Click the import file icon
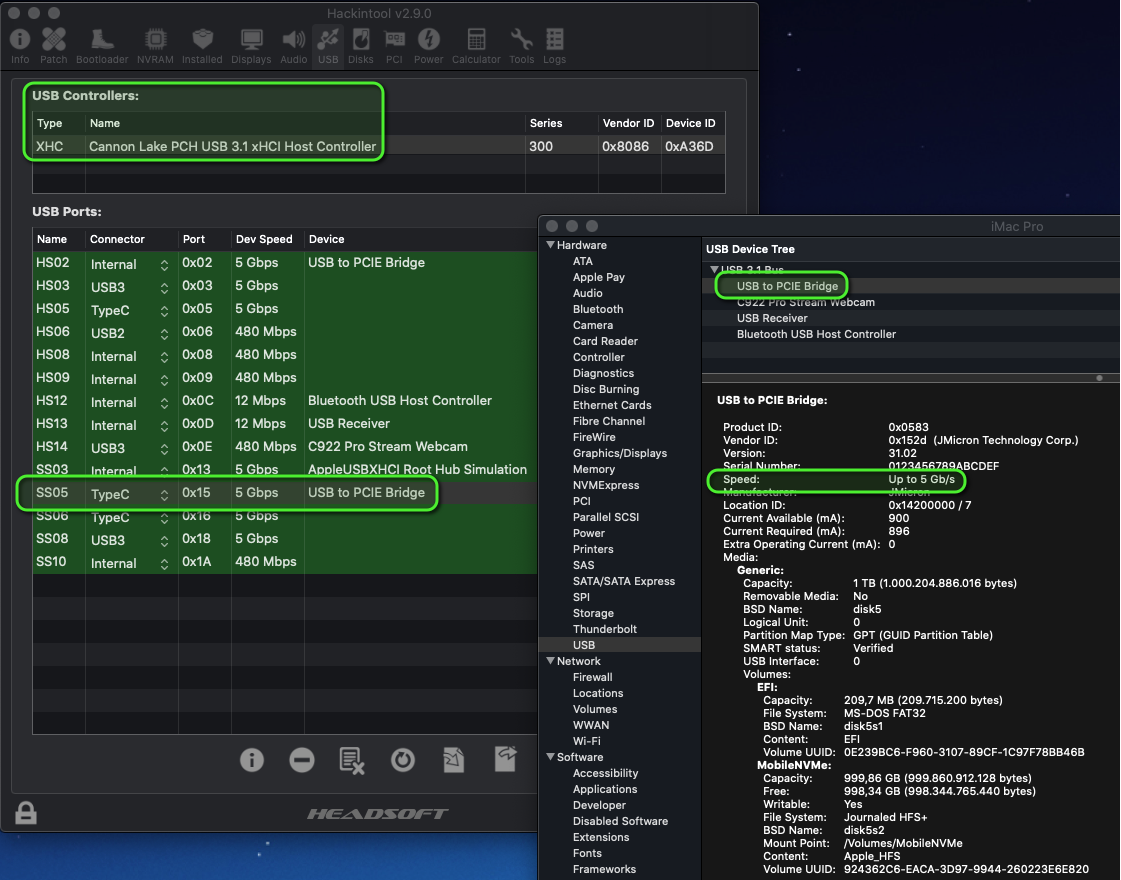The image size is (1121, 880). (x=454, y=760)
